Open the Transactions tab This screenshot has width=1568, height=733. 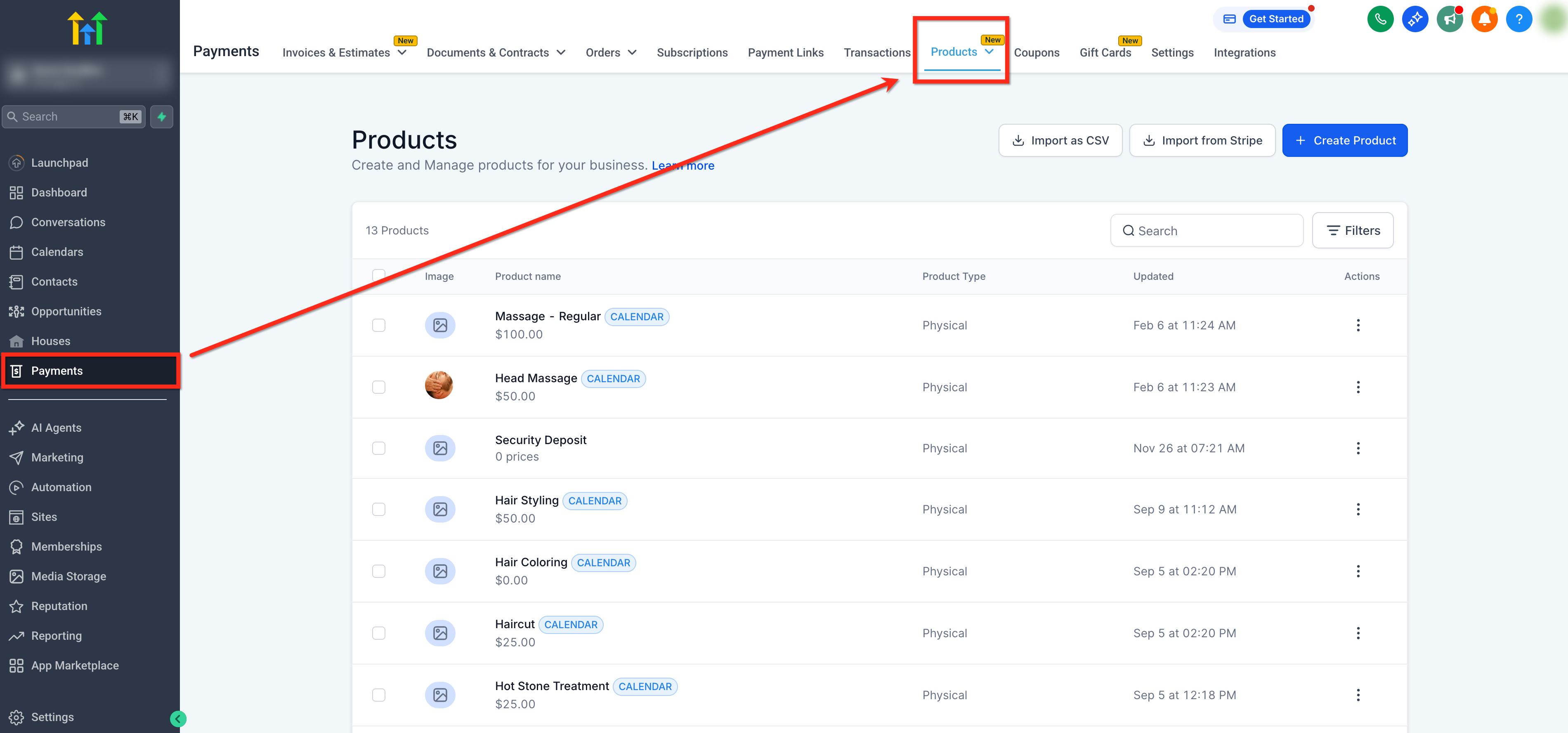point(876,52)
